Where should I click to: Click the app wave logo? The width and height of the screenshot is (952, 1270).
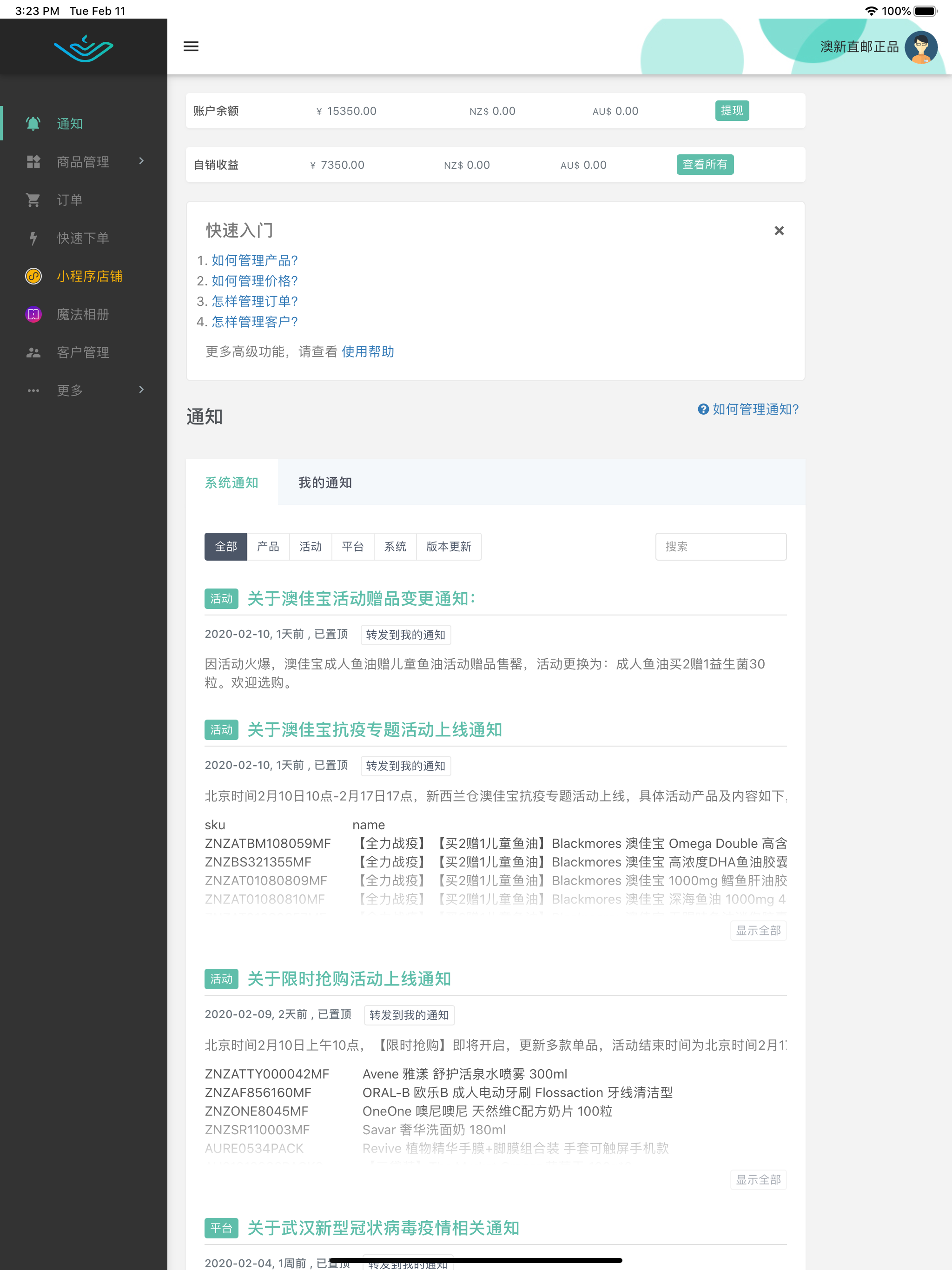pyautogui.click(x=84, y=48)
